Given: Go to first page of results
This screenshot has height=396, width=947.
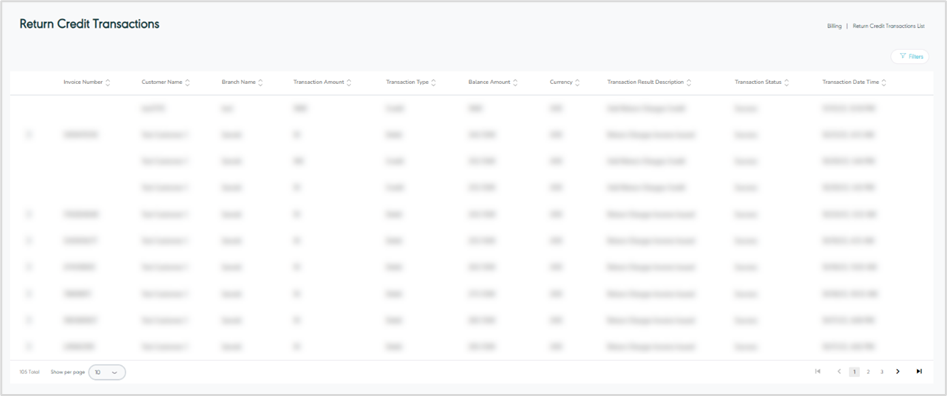Looking at the screenshot, I should [x=818, y=372].
